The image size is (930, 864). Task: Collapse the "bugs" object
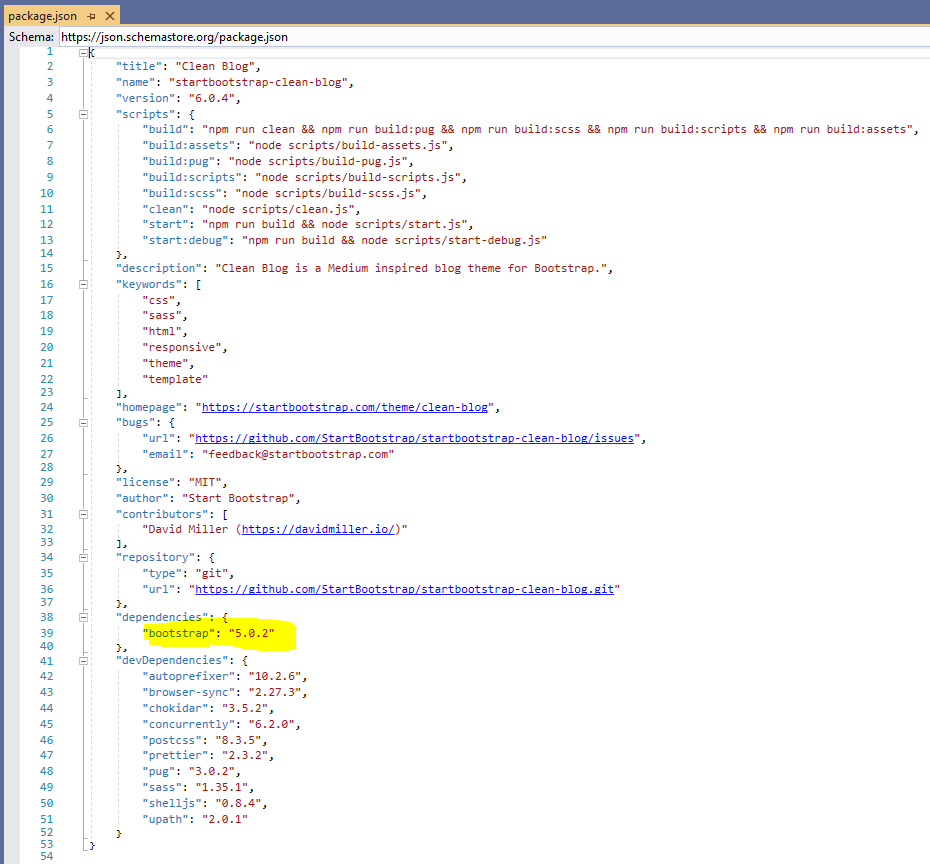click(x=84, y=423)
